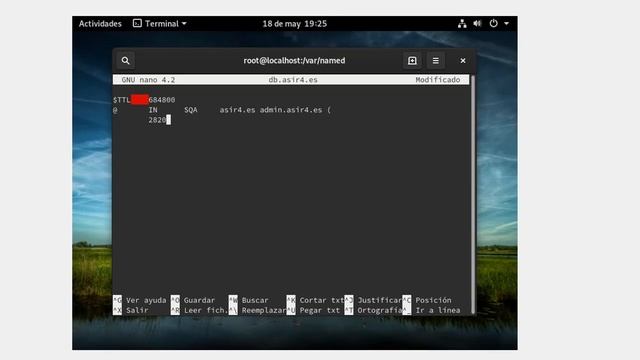Click the Cortar txt shortcut in nano footer
Viewport: 640px width, 360px height.
(315, 300)
